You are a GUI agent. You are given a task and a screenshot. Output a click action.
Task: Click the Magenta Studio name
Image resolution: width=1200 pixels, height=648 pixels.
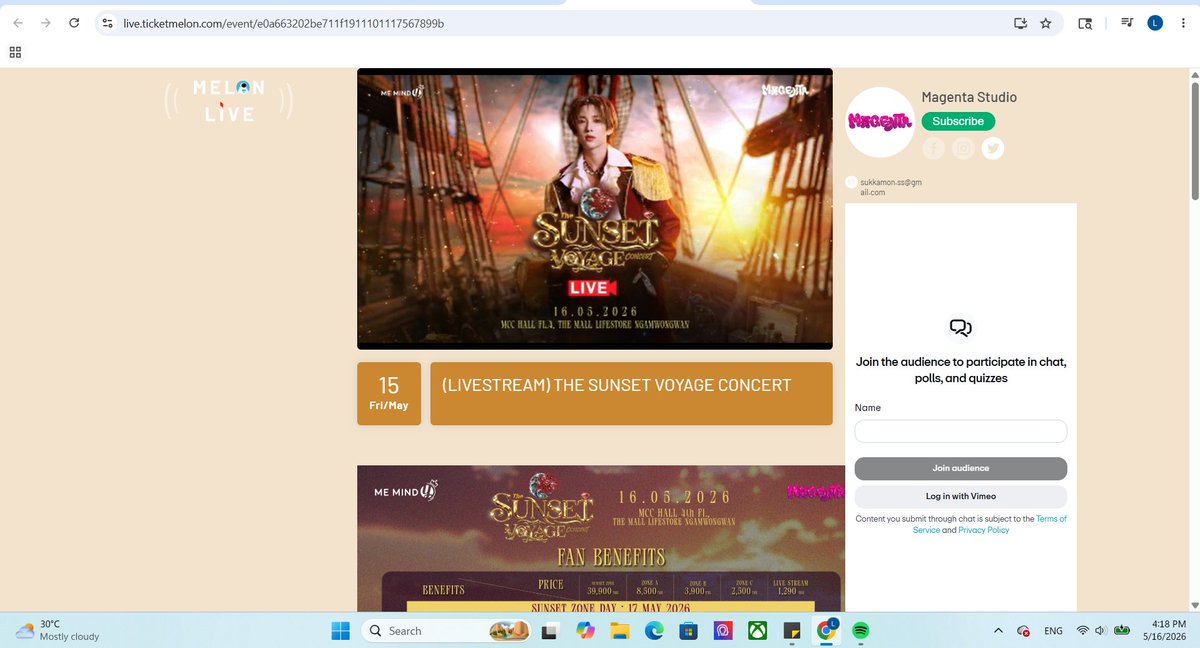point(969,97)
